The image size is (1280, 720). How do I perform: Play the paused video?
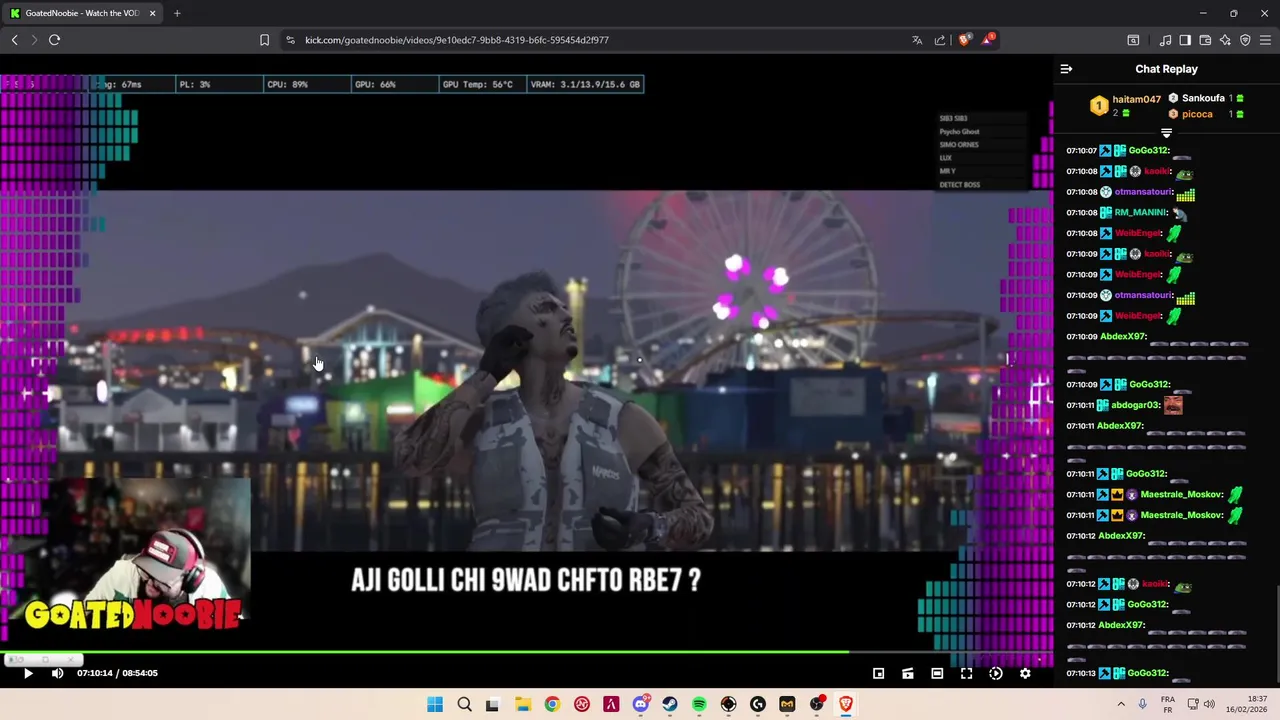tap(28, 673)
